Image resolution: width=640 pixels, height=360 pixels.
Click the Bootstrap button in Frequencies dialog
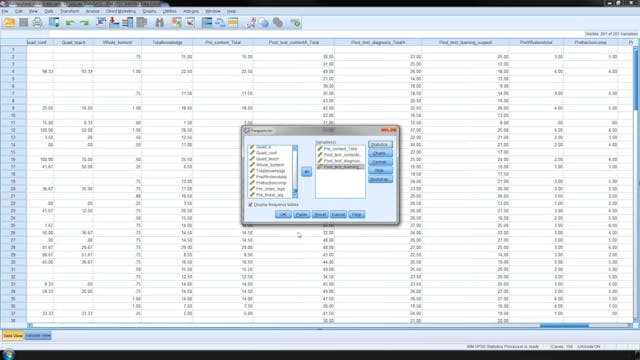coord(380,180)
